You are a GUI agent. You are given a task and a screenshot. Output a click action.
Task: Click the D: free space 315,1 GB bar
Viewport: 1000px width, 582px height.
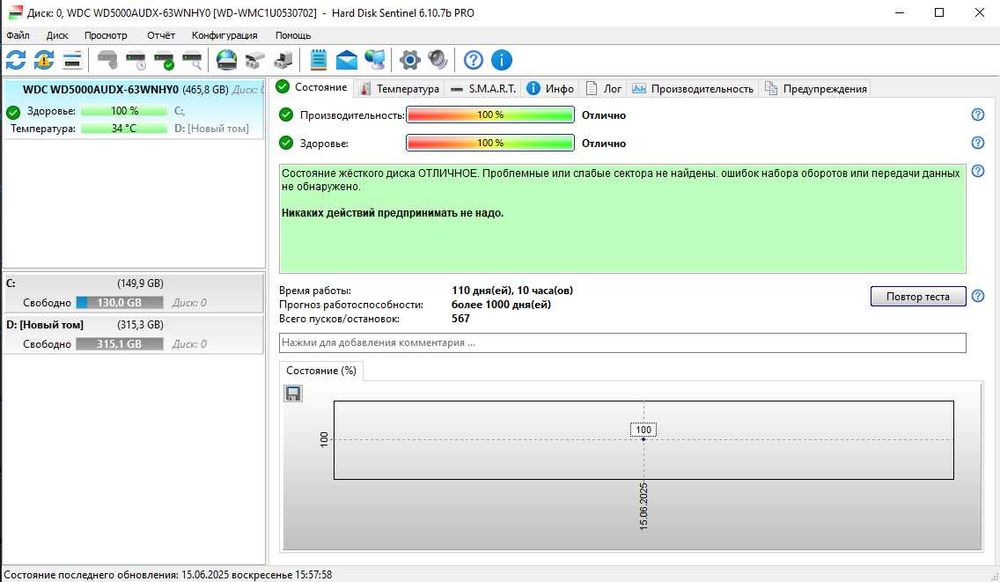(119, 344)
